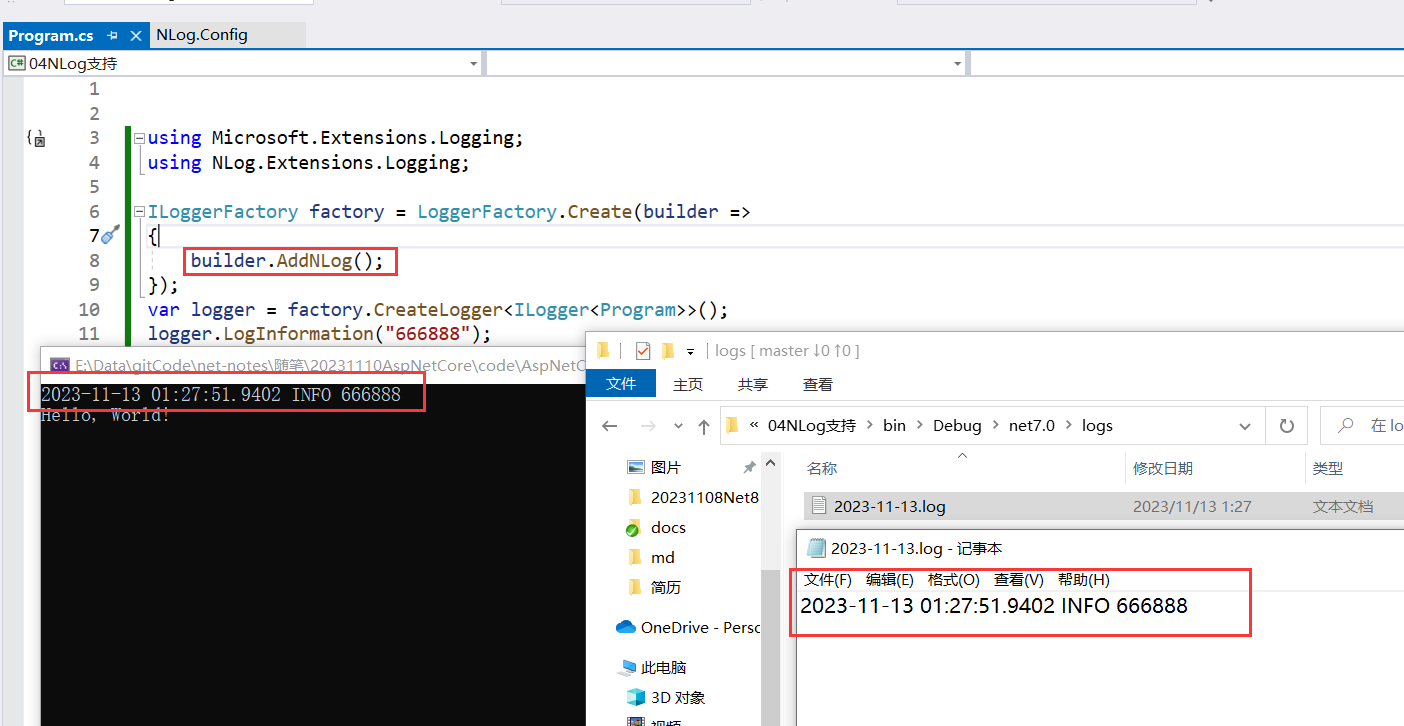Viewport: 1404px width, 726px height.
Task: Open 3D 对象 in navigation pane
Action: pyautogui.click(x=678, y=697)
